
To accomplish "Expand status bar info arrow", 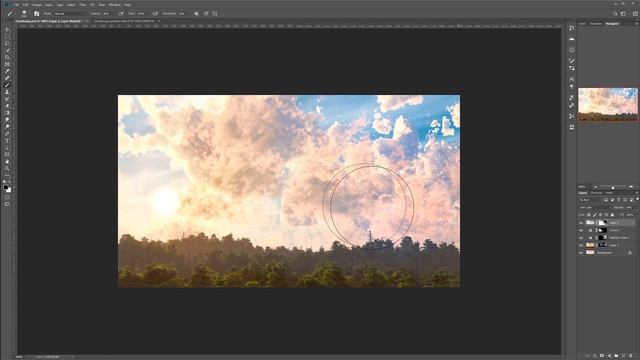I will 73,357.
